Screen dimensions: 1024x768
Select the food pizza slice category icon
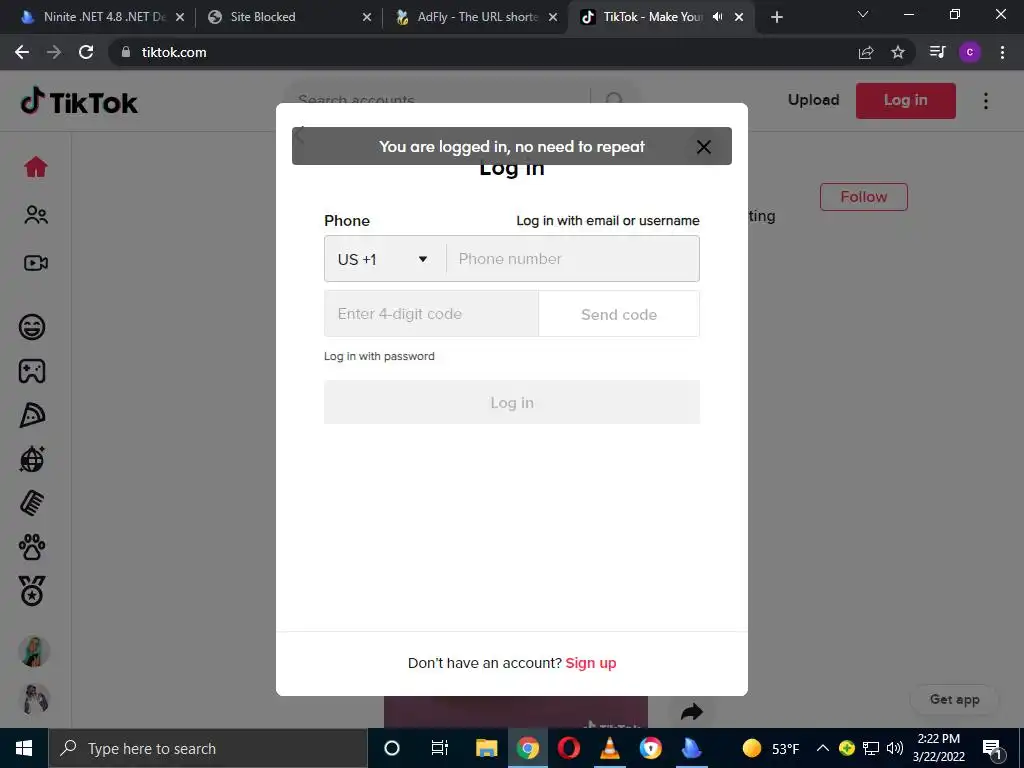tap(32, 415)
